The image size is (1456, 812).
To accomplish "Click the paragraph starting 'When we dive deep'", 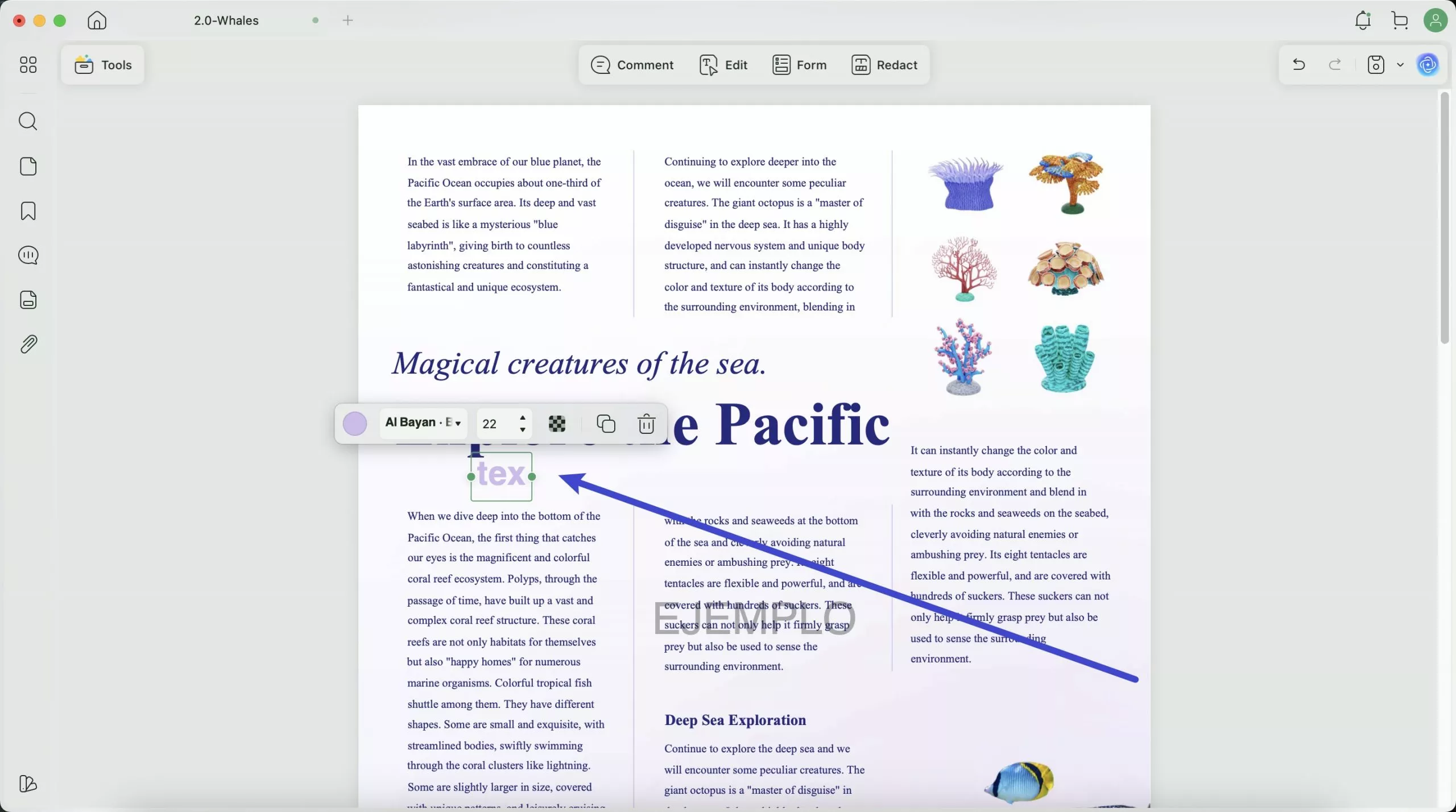I will click(506, 660).
